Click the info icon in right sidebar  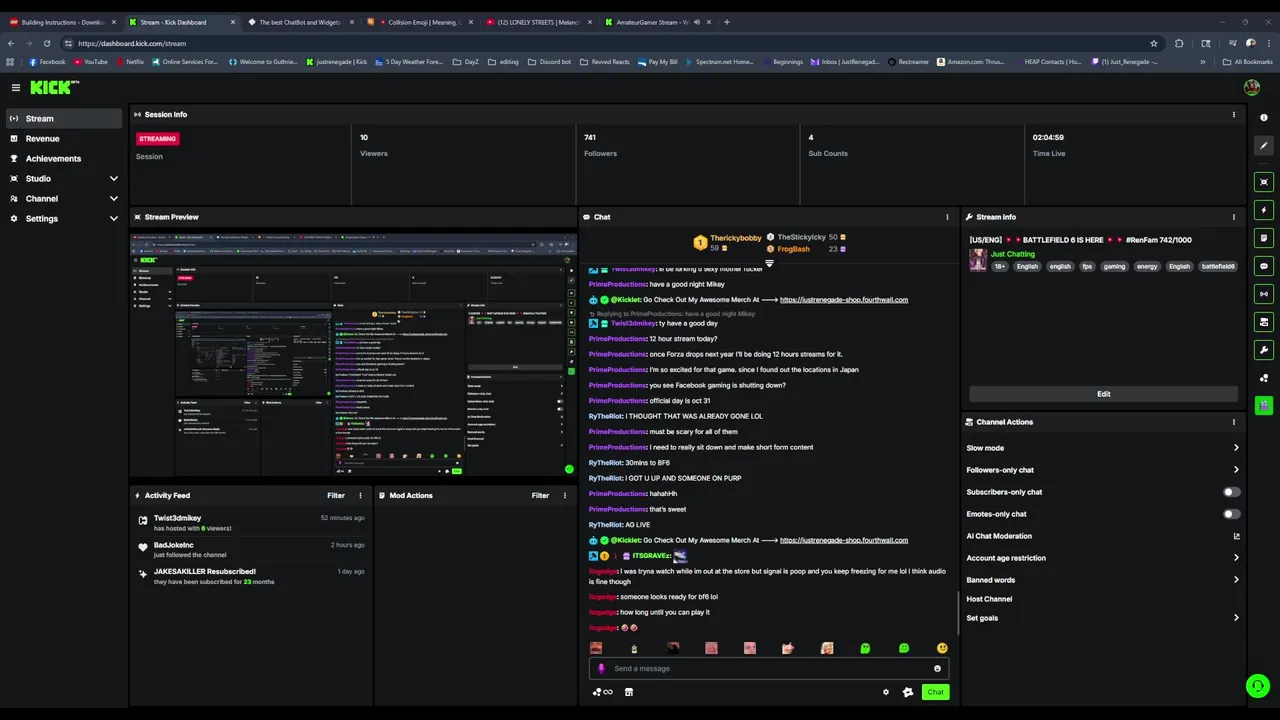pos(1264,118)
